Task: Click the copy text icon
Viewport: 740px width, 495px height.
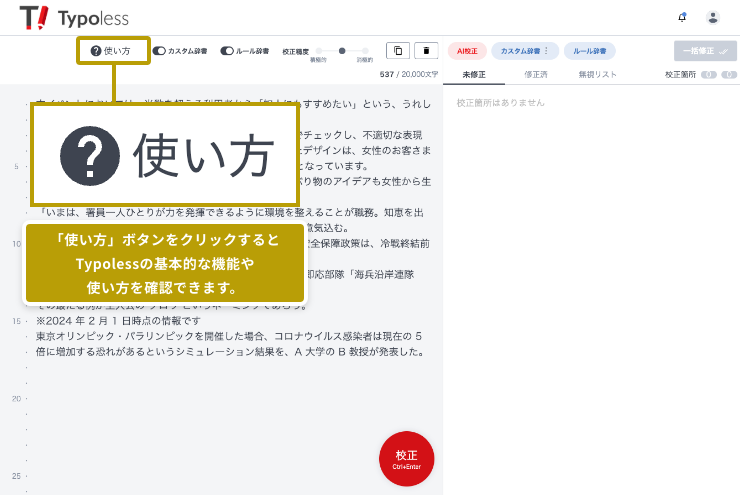Action: pos(398,50)
